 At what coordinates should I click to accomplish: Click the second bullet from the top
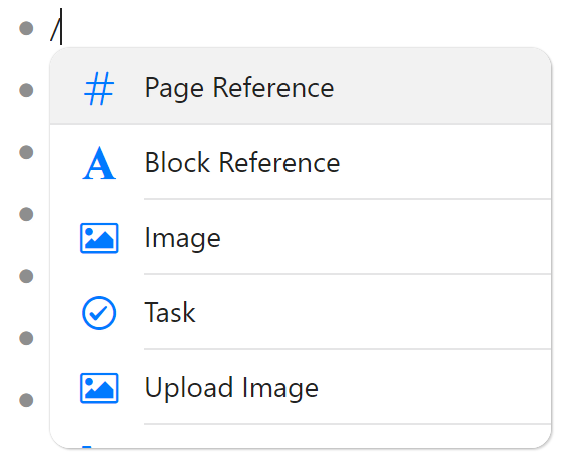tap(26, 90)
